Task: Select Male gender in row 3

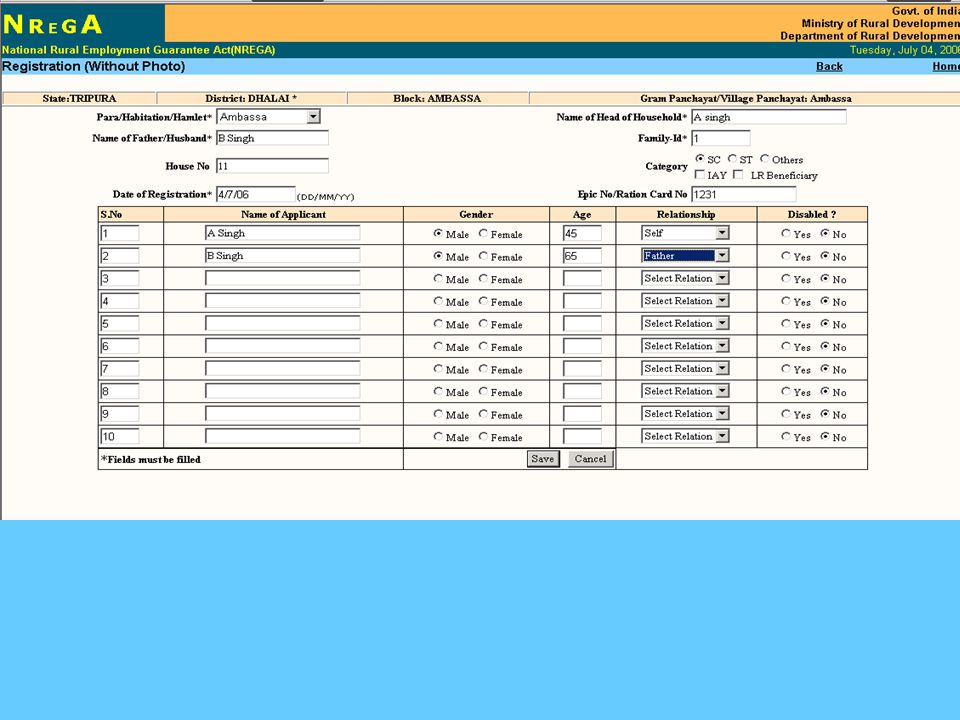Action: point(438,279)
